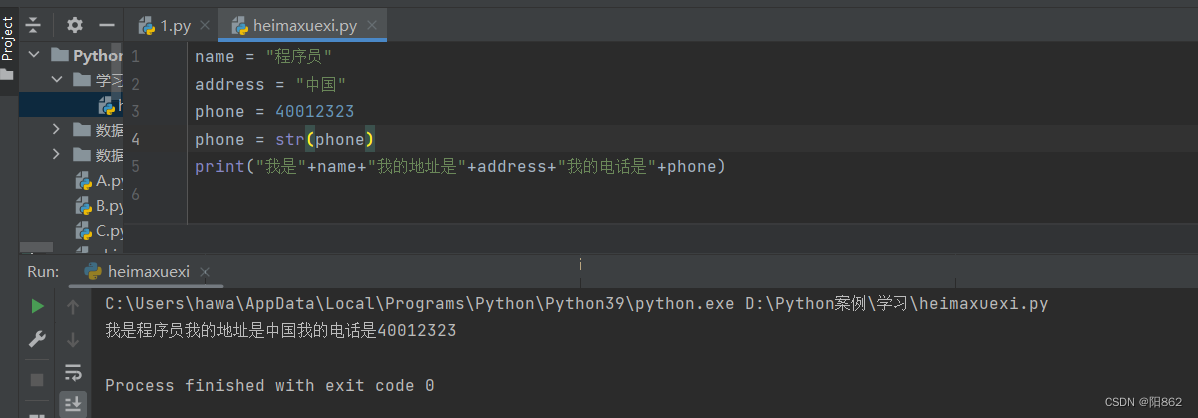
Task: Open Project panel gear settings
Action: [75, 25]
